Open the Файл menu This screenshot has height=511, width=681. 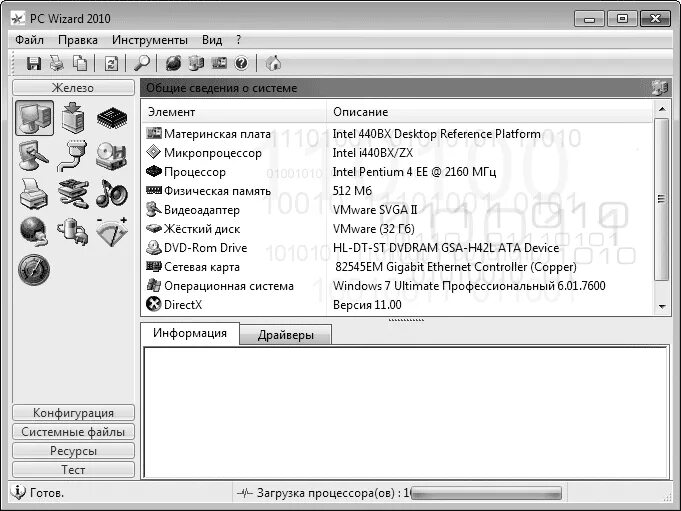pos(30,40)
